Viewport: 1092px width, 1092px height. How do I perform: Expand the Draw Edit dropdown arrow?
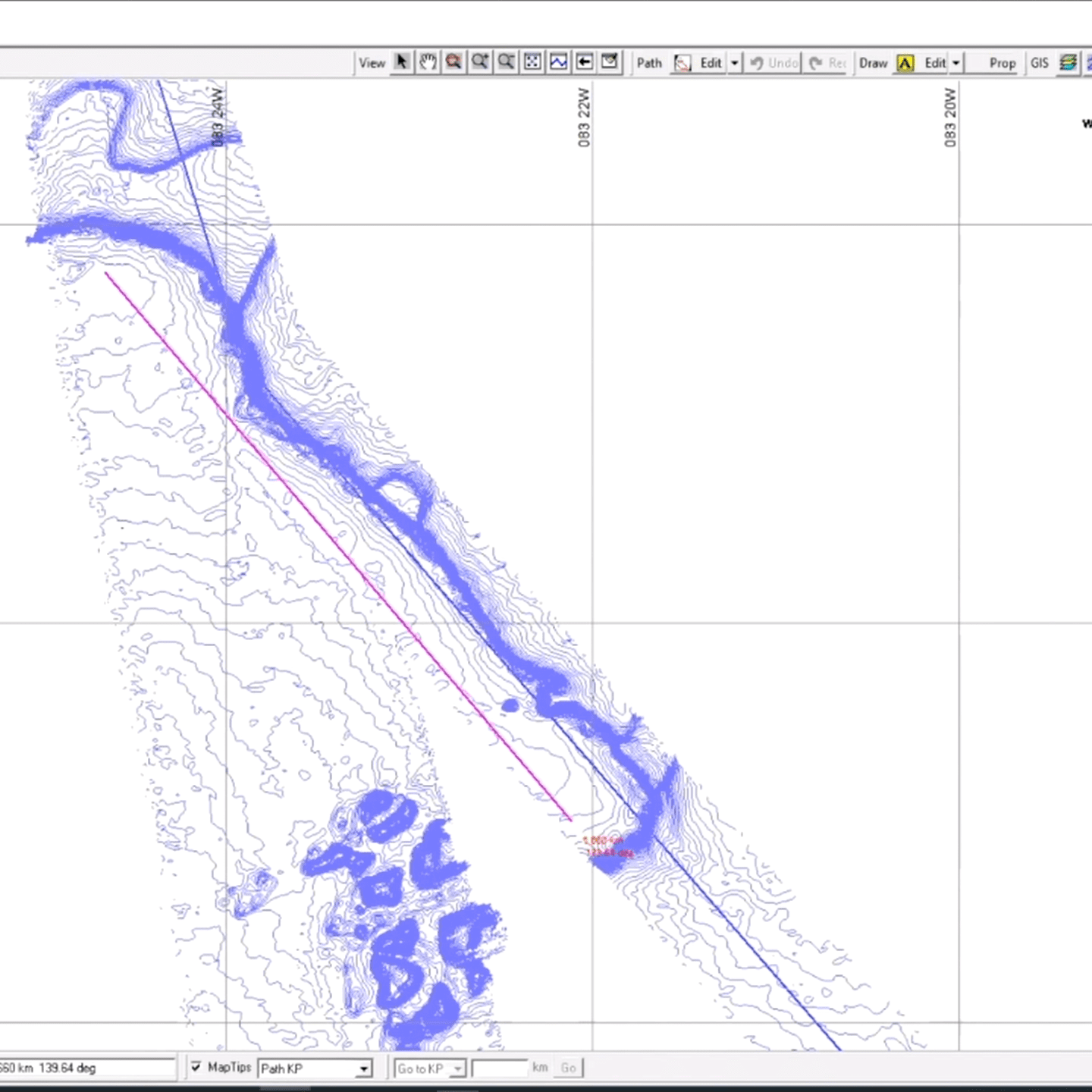tap(956, 63)
